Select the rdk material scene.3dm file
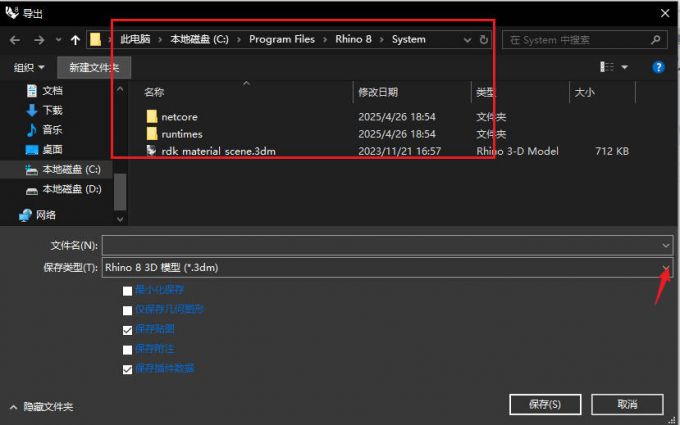680x425 pixels. tap(217, 151)
